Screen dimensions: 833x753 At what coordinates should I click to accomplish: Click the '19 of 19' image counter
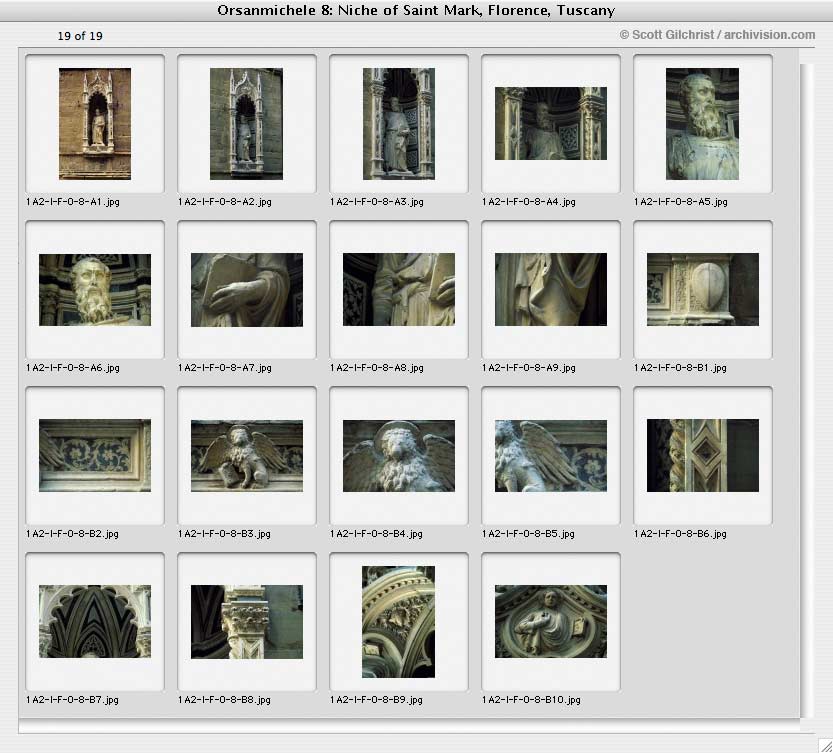pyautogui.click(x=80, y=36)
